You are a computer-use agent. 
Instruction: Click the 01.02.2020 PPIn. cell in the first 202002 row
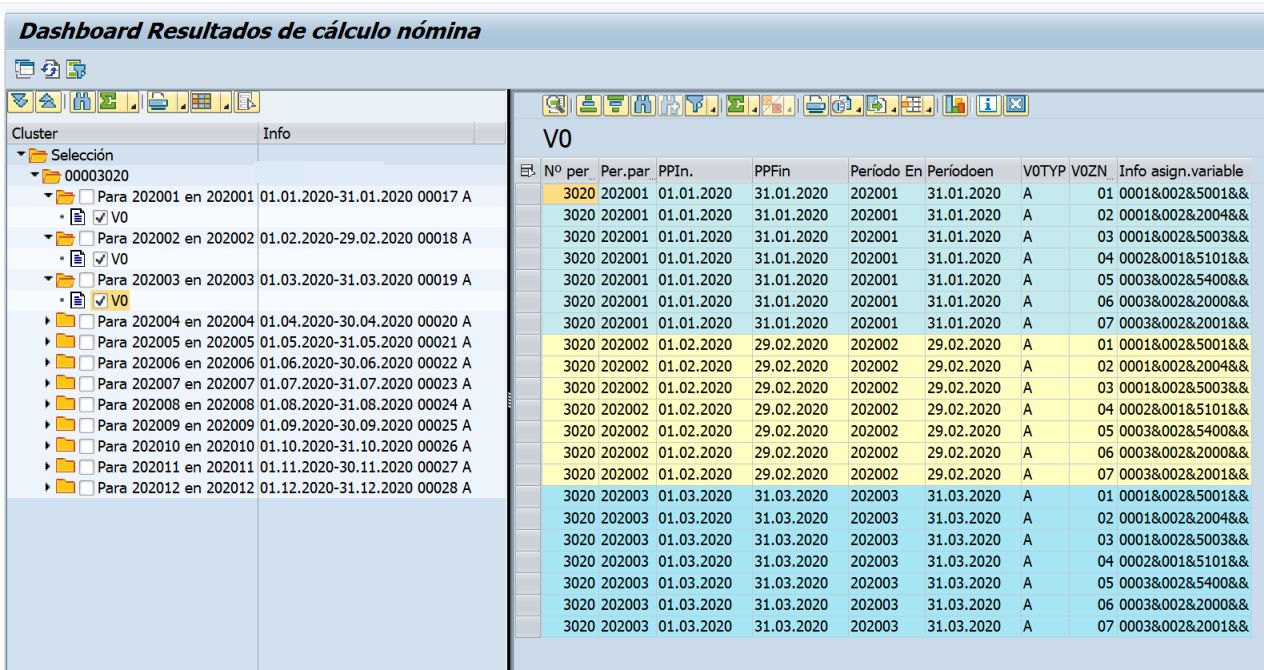704,344
